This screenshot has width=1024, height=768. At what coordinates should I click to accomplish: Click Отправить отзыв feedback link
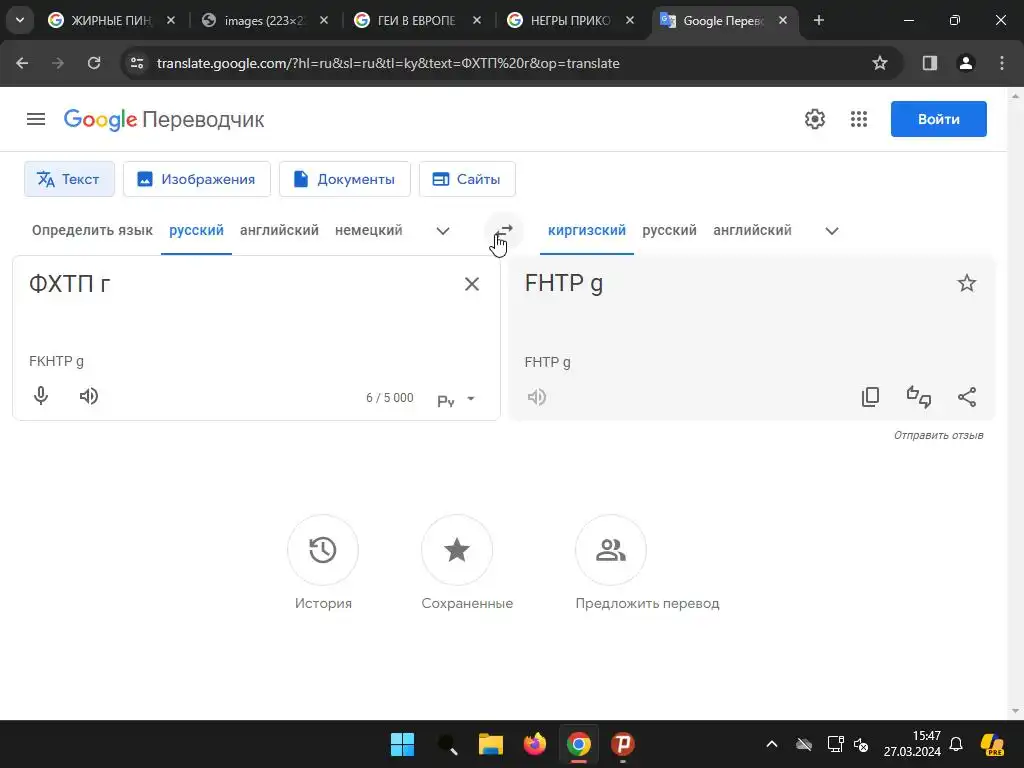pyautogui.click(x=938, y=436)
